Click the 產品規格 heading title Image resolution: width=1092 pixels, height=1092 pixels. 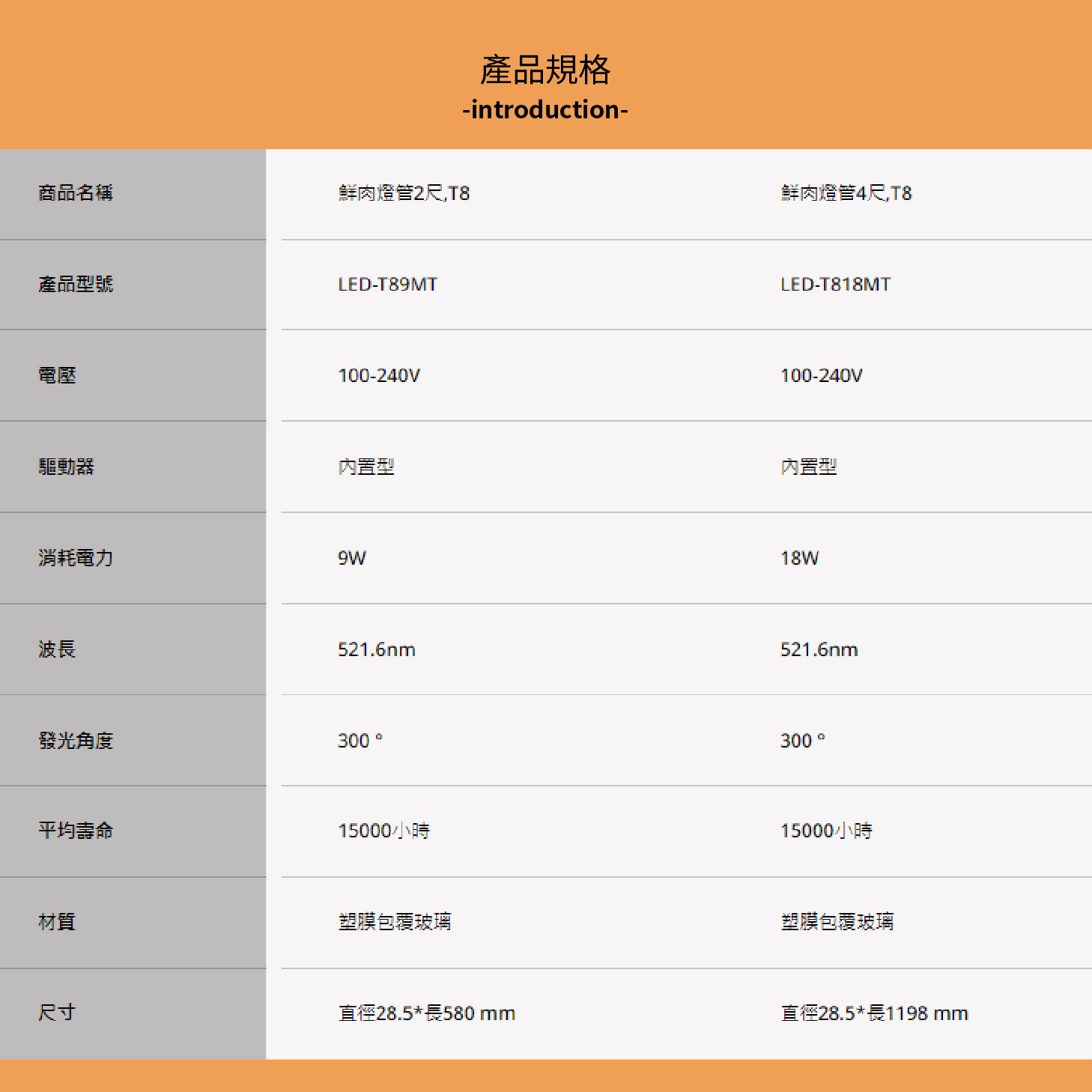pyautogui.click(x=545, y=70)
